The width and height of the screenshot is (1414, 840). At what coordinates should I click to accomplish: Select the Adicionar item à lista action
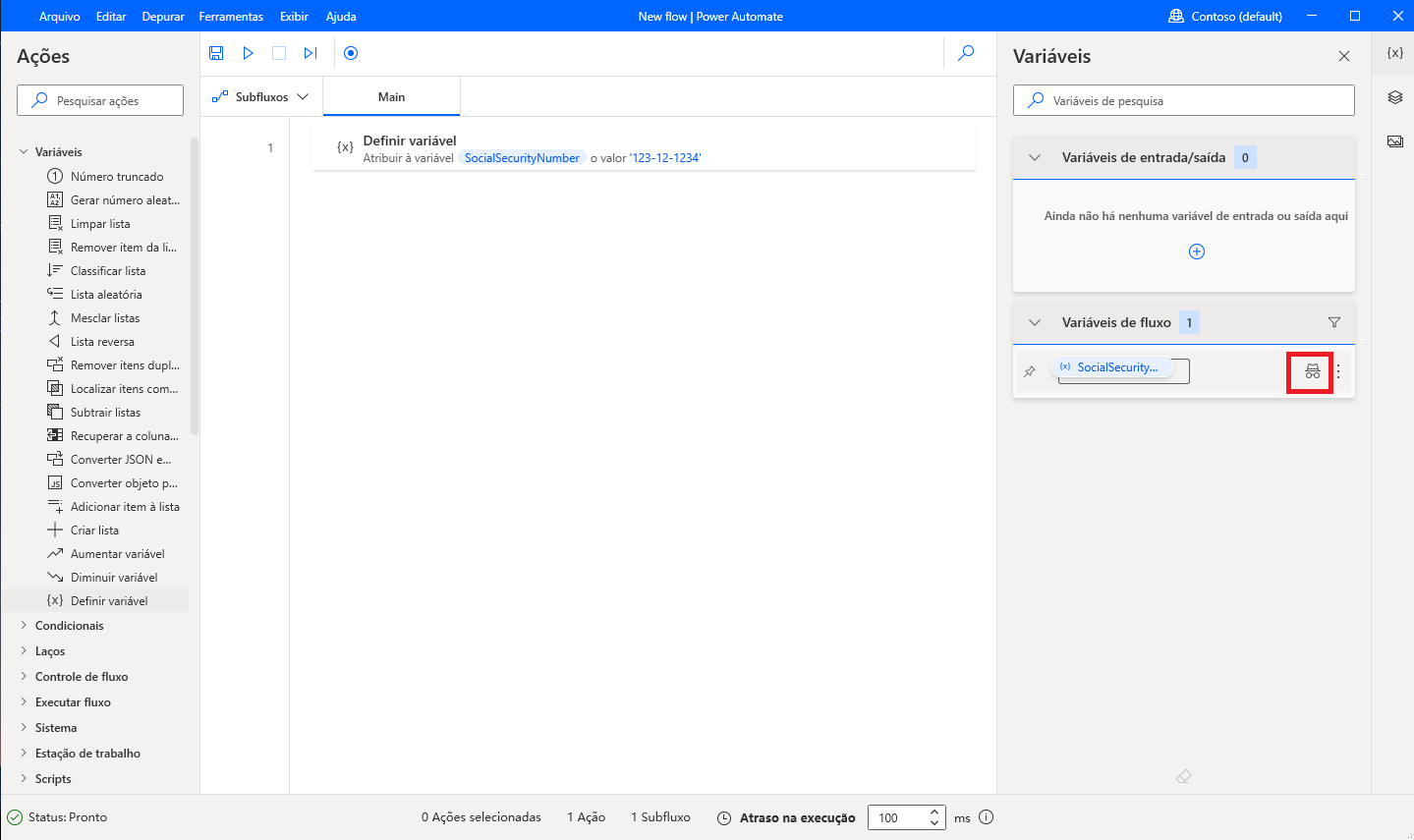coord(113,507)
